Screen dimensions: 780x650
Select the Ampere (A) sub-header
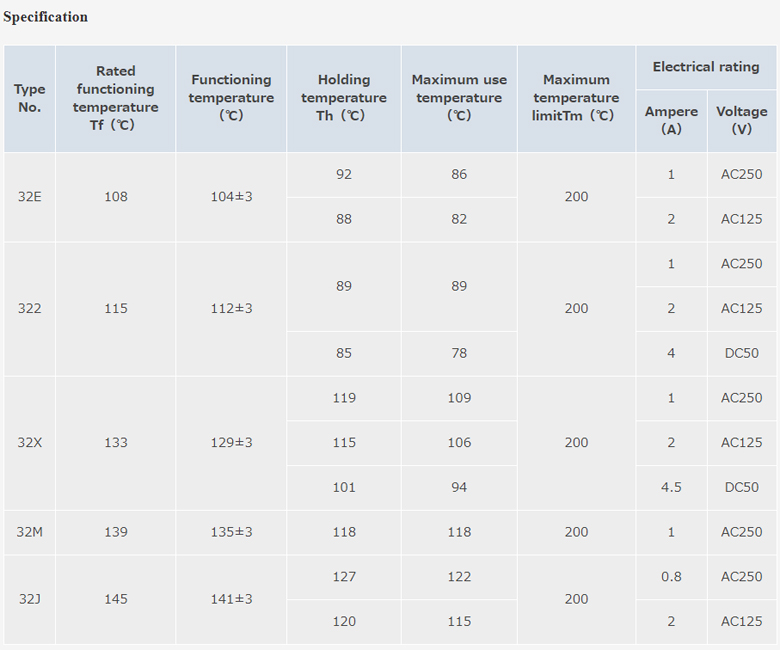pyautogui.click(x=671, y=120)
